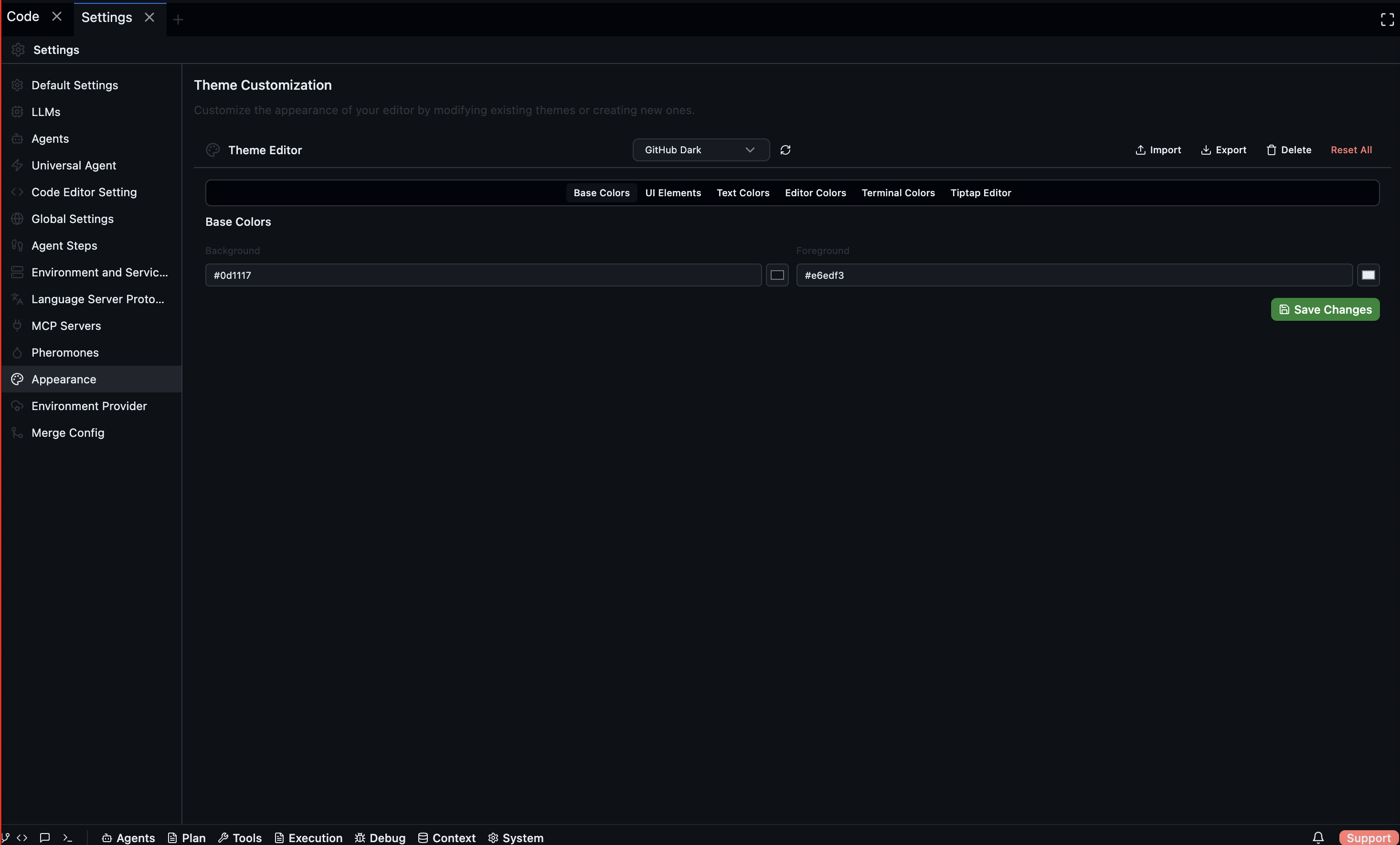Screen dimensions: 1400x845
Task: Open MCP Servers settings in sidebar
Action: click(x=66, y=326)
